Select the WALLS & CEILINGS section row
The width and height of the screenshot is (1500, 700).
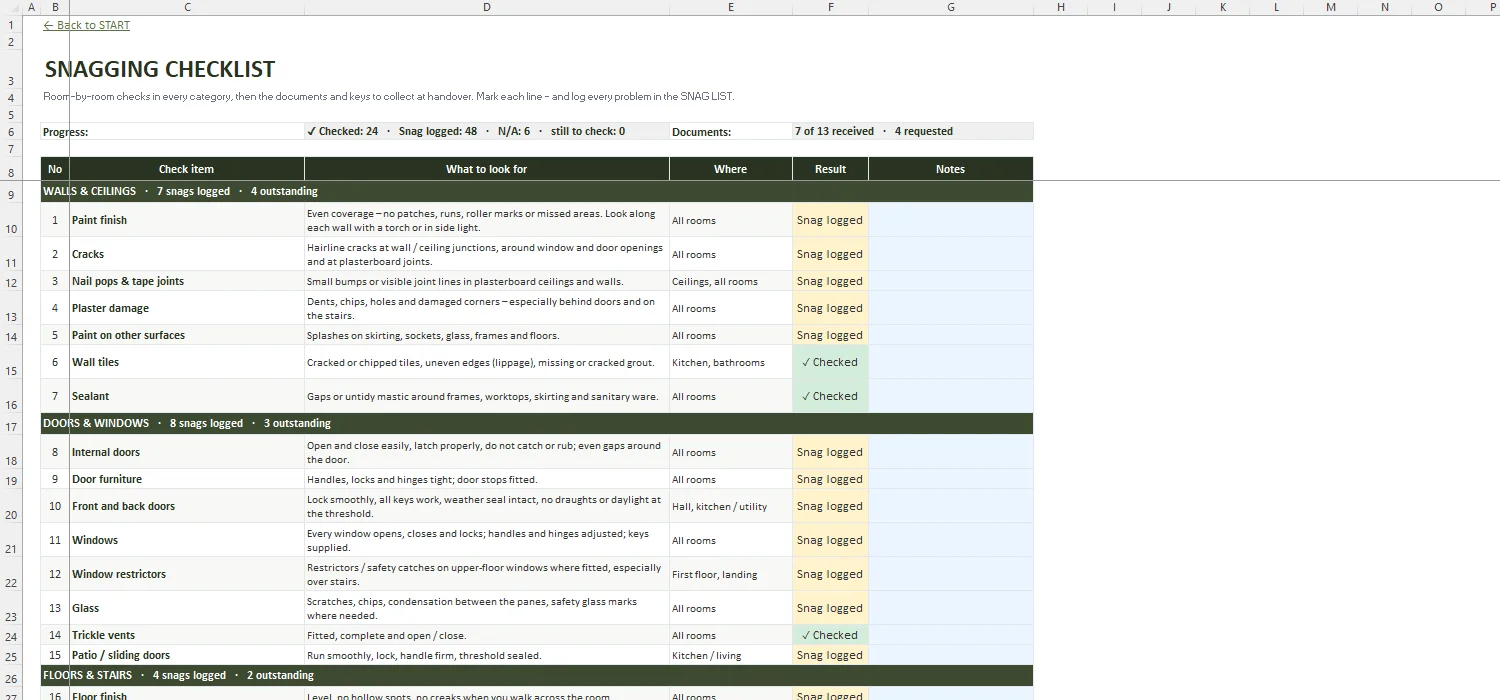[537, 191]
